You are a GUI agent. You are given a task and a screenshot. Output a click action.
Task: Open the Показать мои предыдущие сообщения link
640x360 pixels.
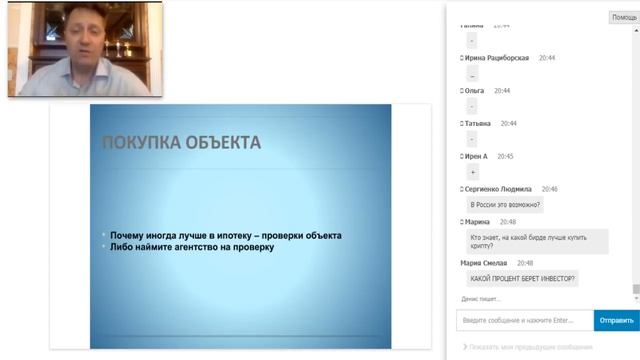[x=531, y=347]
